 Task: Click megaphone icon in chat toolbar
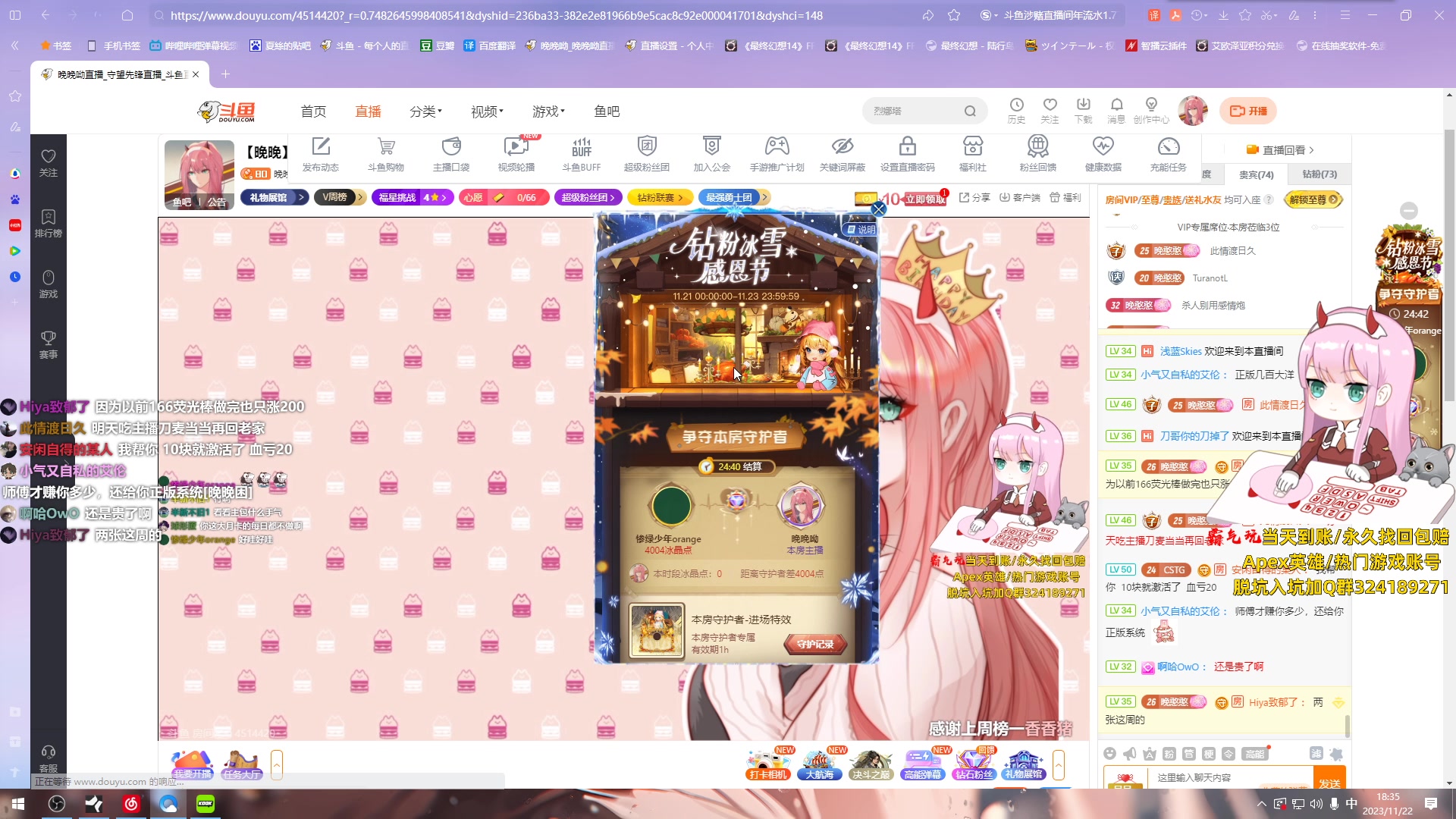[1130, 754]
